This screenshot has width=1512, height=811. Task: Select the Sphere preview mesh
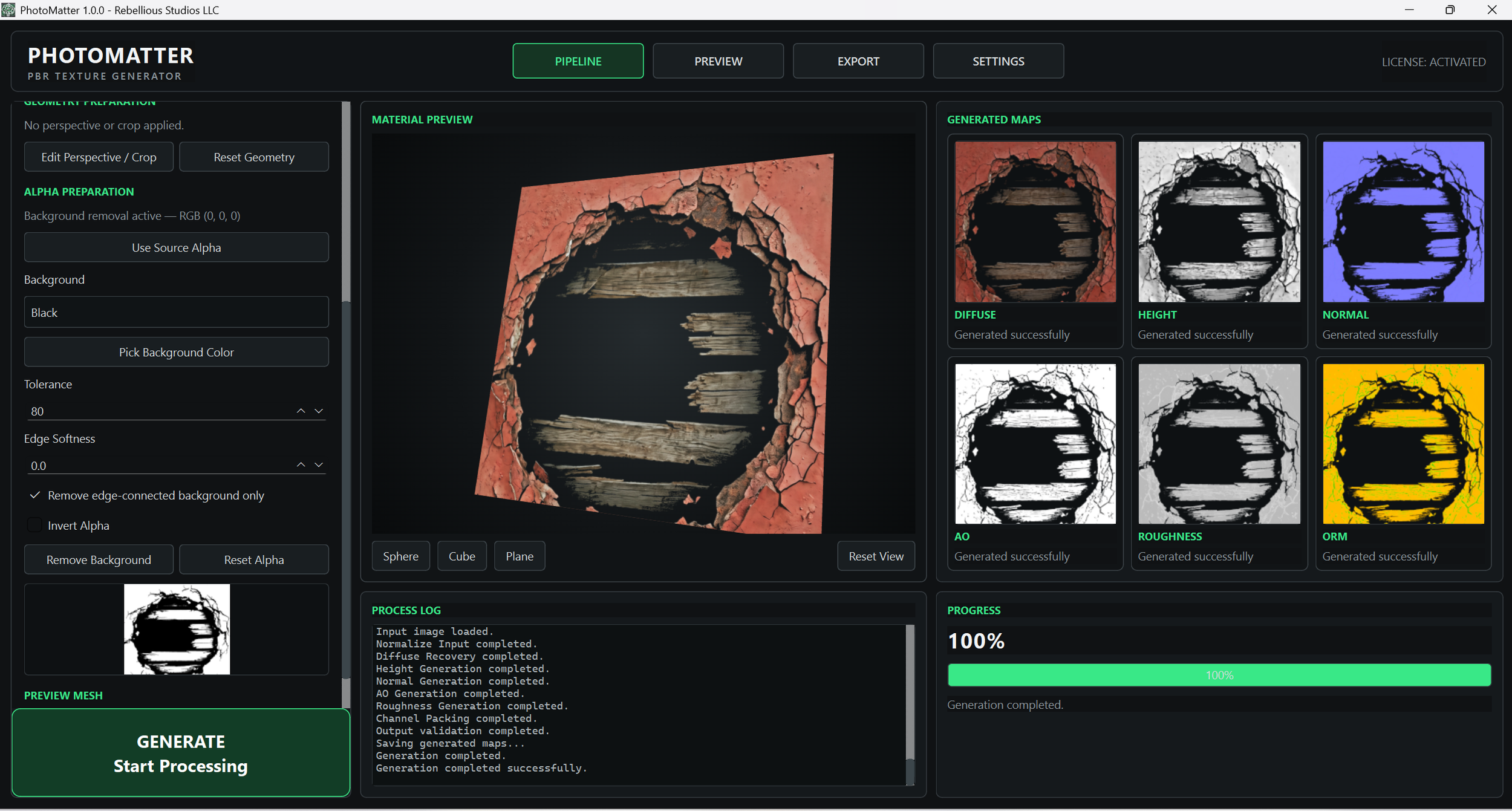[x=400, y=556]
